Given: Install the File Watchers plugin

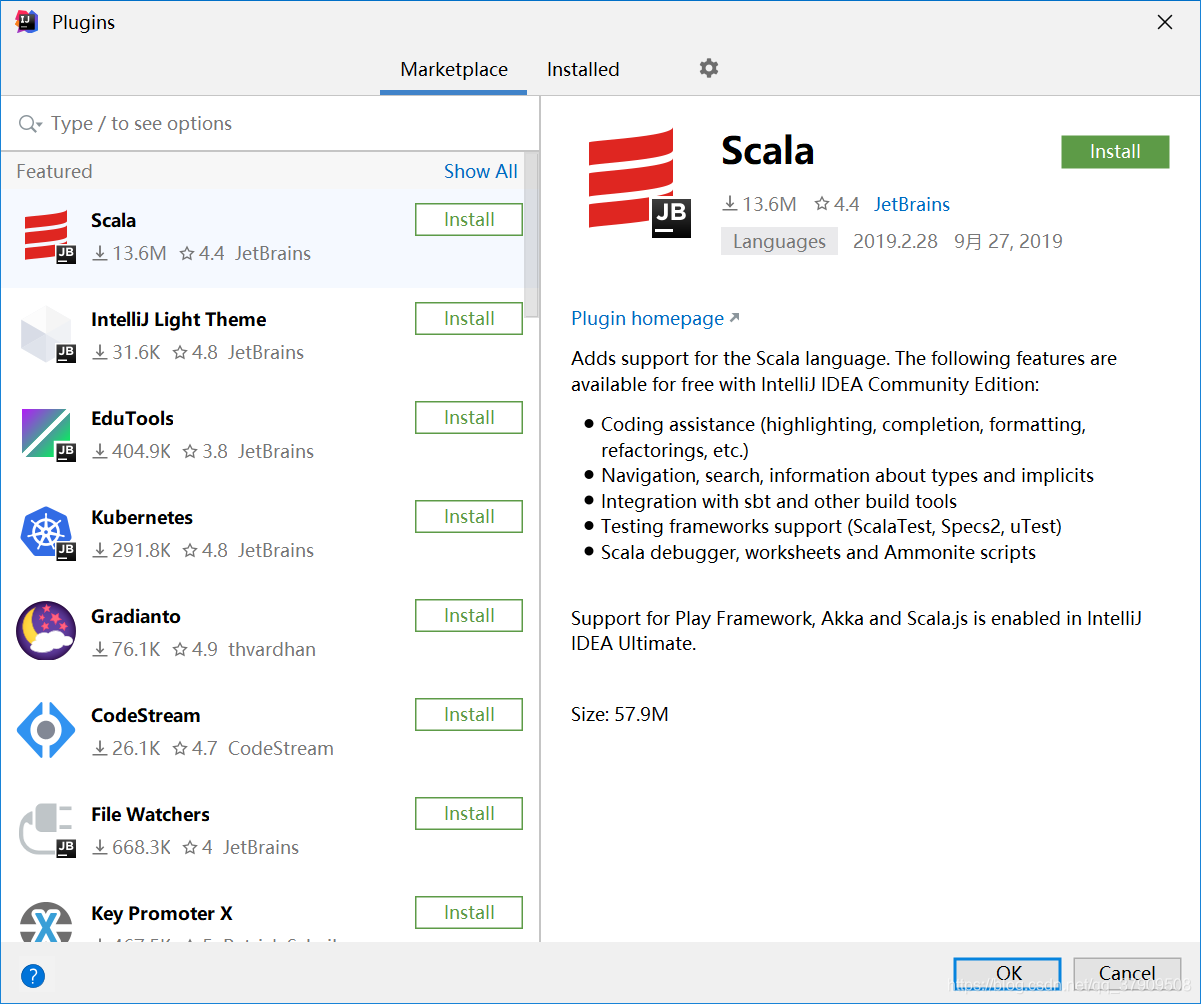Looking at the screenshot, I should tap(469, 813).
